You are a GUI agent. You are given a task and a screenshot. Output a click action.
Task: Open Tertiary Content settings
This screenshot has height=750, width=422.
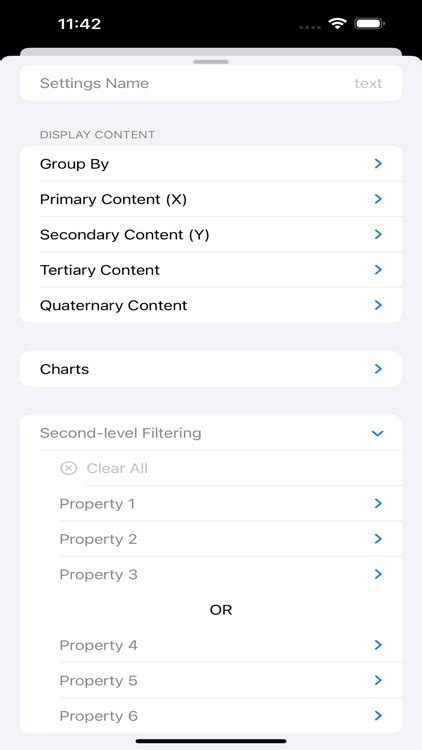coord(211,270)
